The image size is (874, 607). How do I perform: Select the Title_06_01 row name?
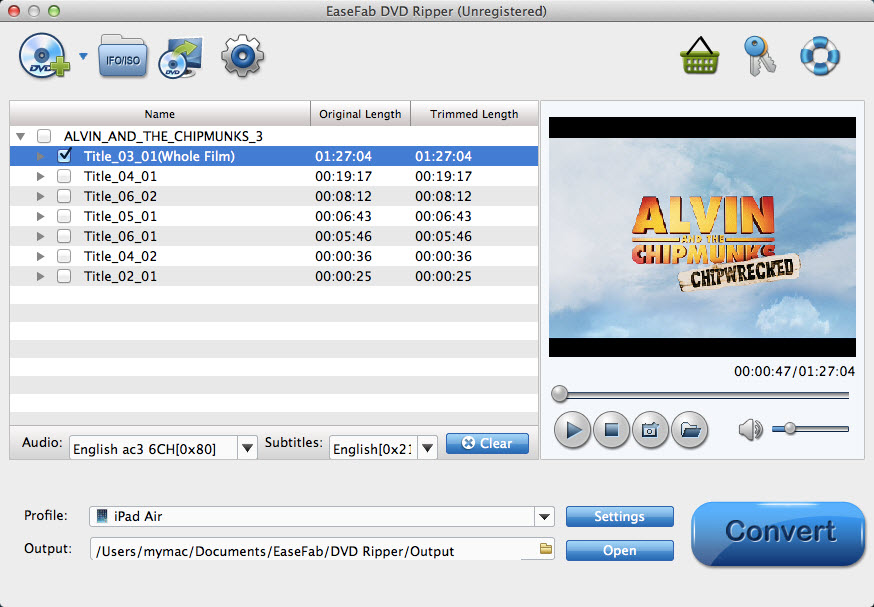point(120,236)
